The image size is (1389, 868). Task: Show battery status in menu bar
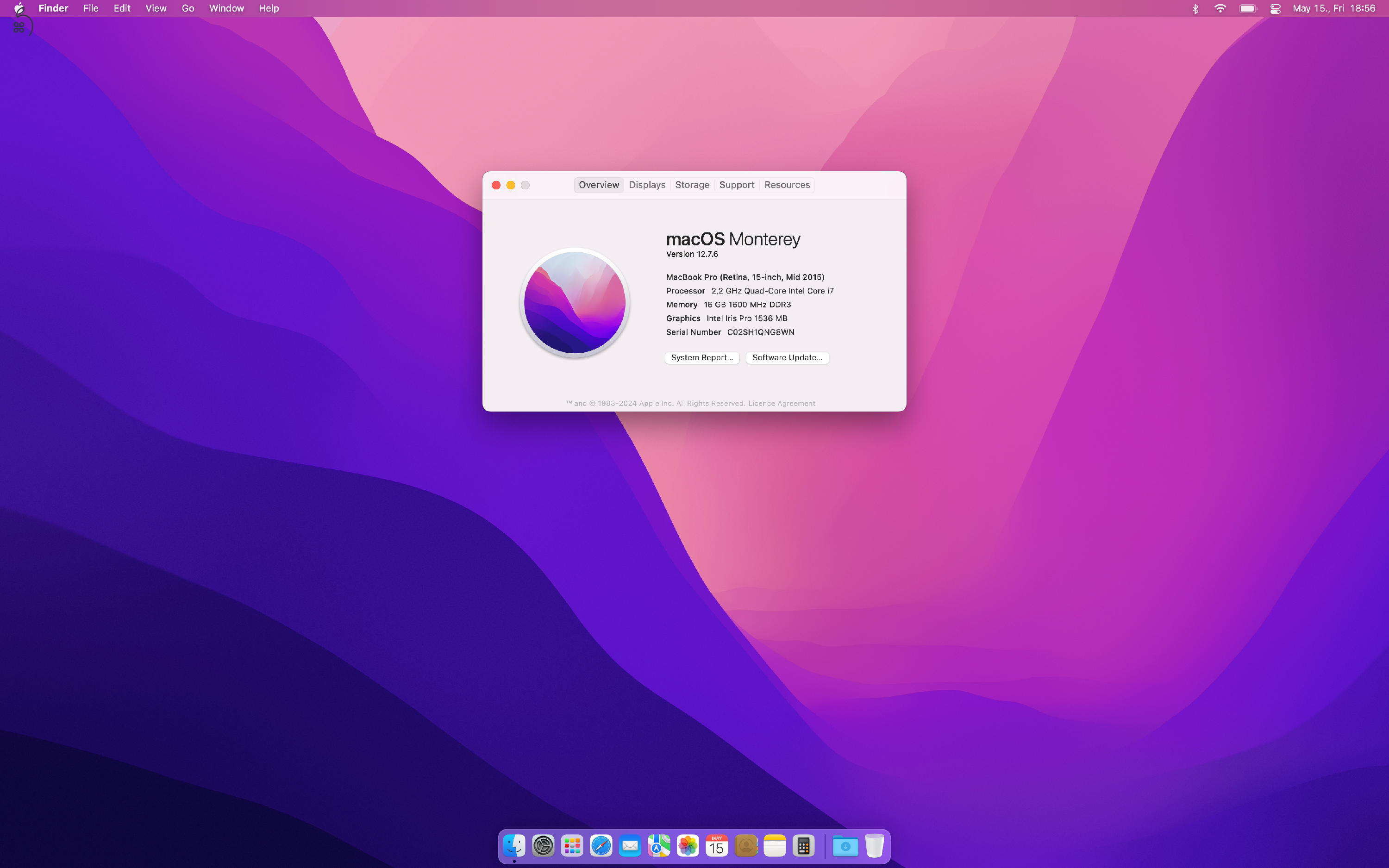pos(1248,9)
